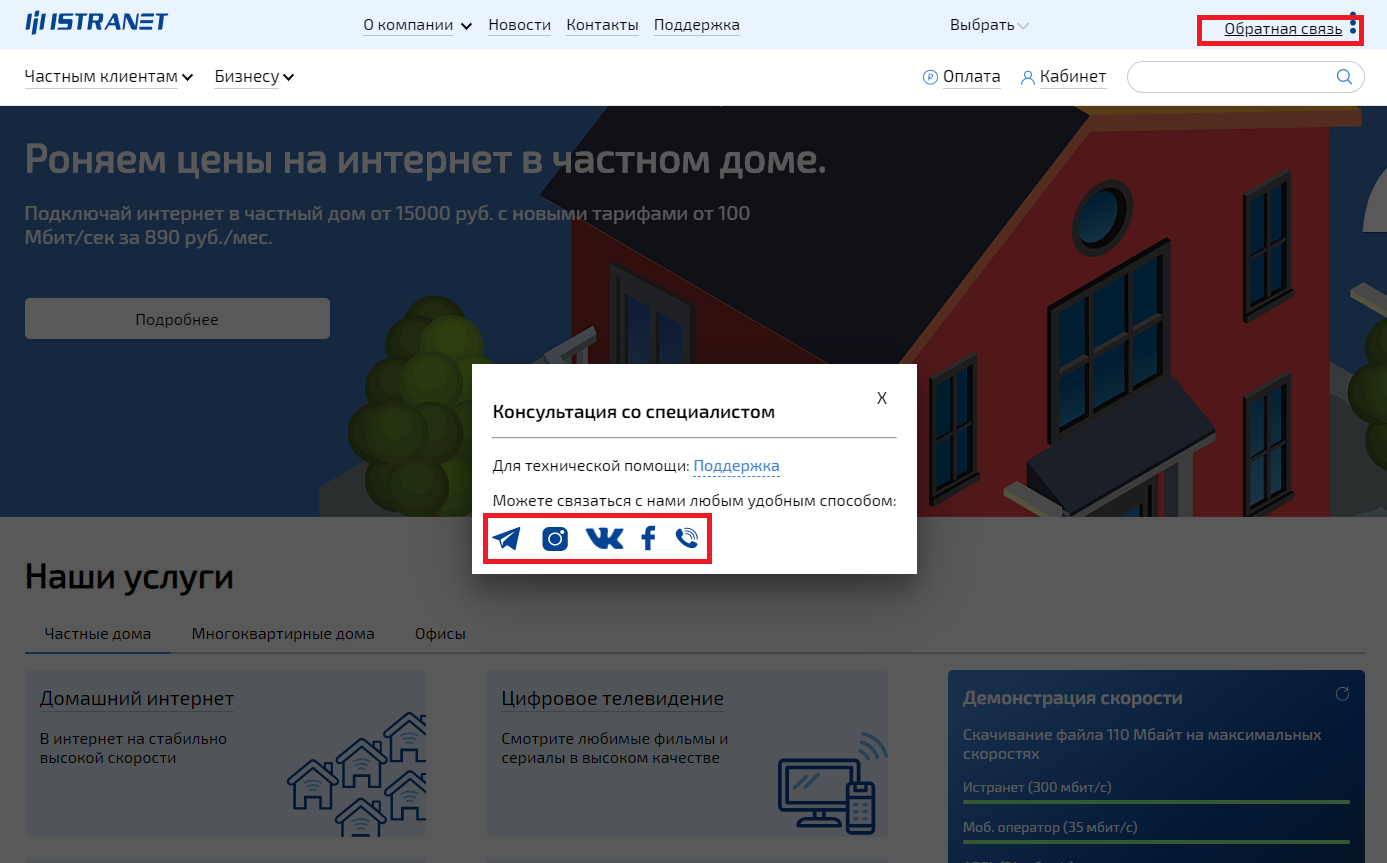The height and width of the screenshot is (863, 1387).
Task: Open the 'Поддержка' link in the popup
Action: [x=736, y=466]
